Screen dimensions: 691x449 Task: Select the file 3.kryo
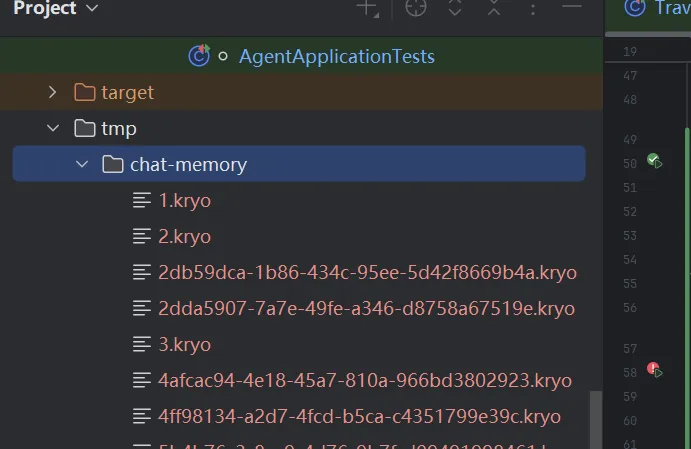[x=184, y=345]
